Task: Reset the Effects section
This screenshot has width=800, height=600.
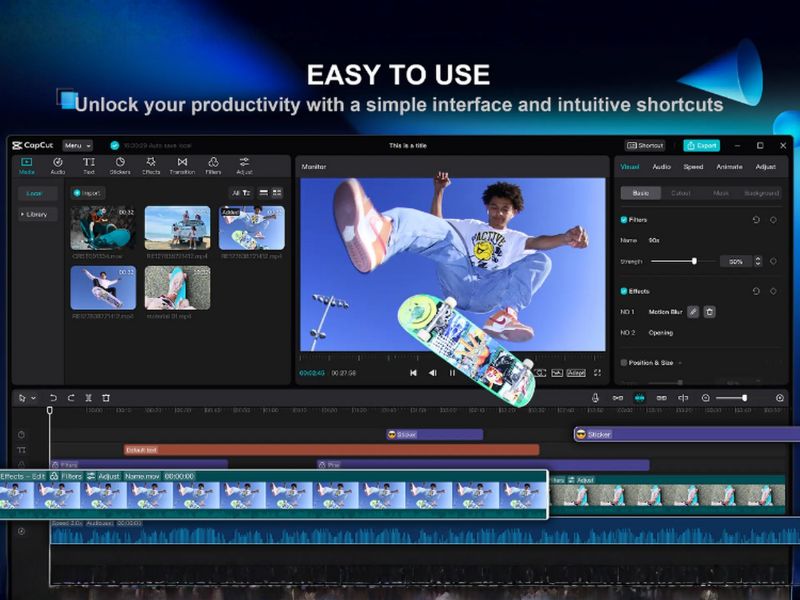Action: pos(756,291)
